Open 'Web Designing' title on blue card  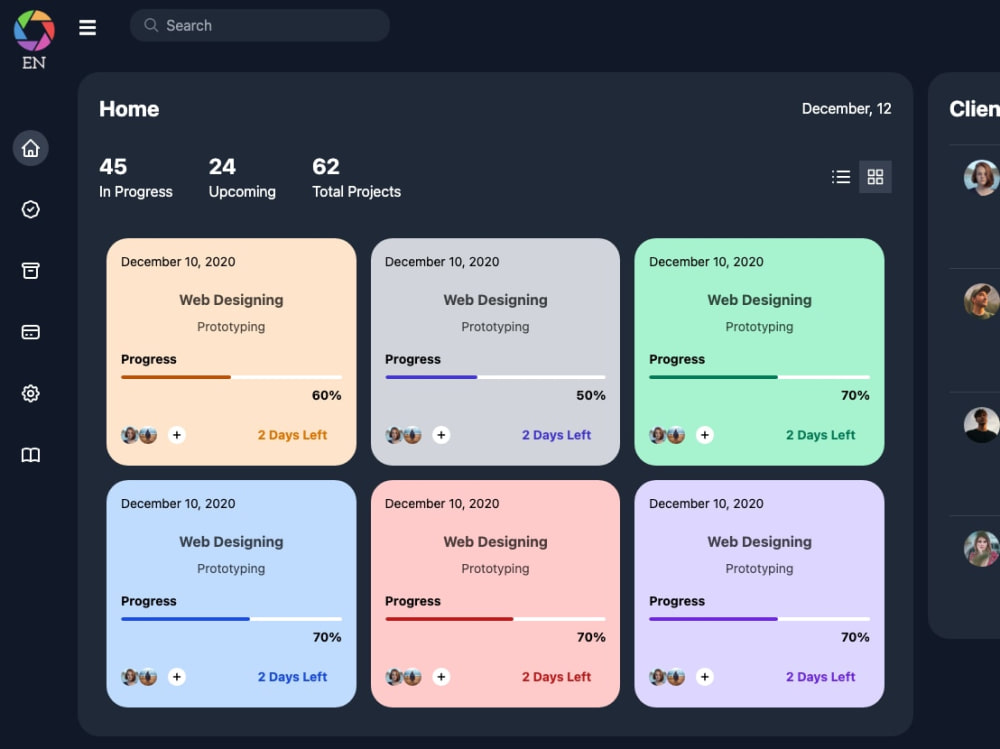(231, 542)
